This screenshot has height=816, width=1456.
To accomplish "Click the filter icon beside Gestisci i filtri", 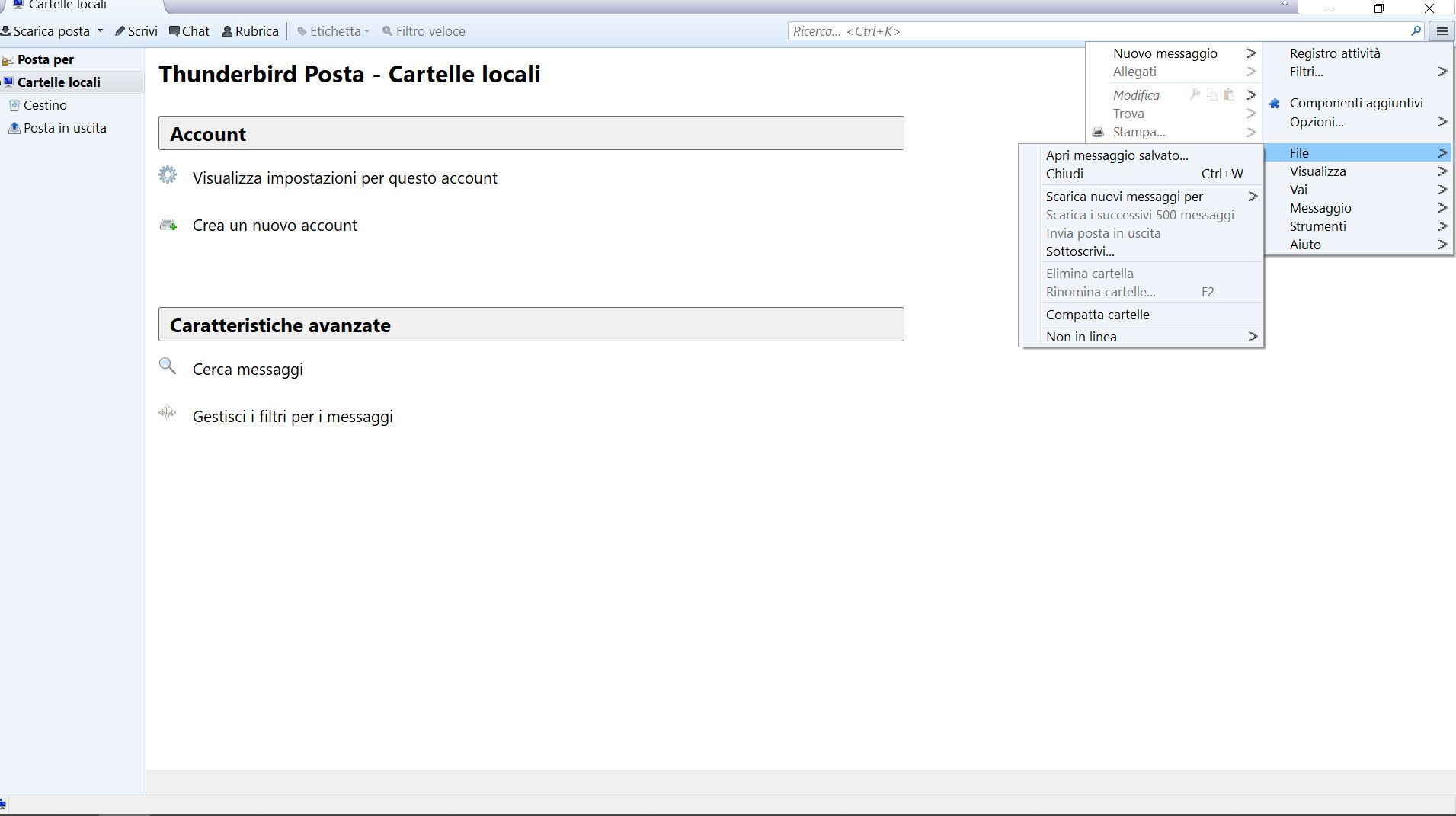I will [x=168, y=413].
